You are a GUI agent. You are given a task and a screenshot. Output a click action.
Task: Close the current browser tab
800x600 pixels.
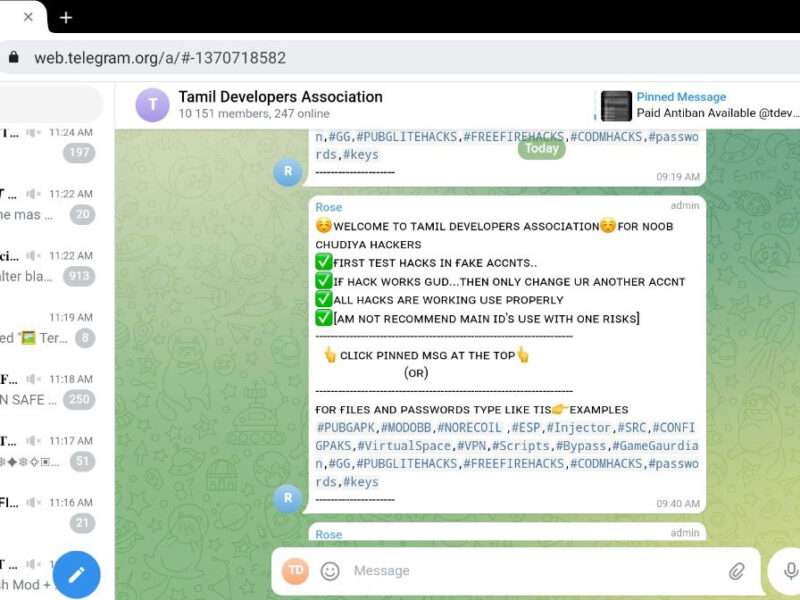[x=28, y=17]
